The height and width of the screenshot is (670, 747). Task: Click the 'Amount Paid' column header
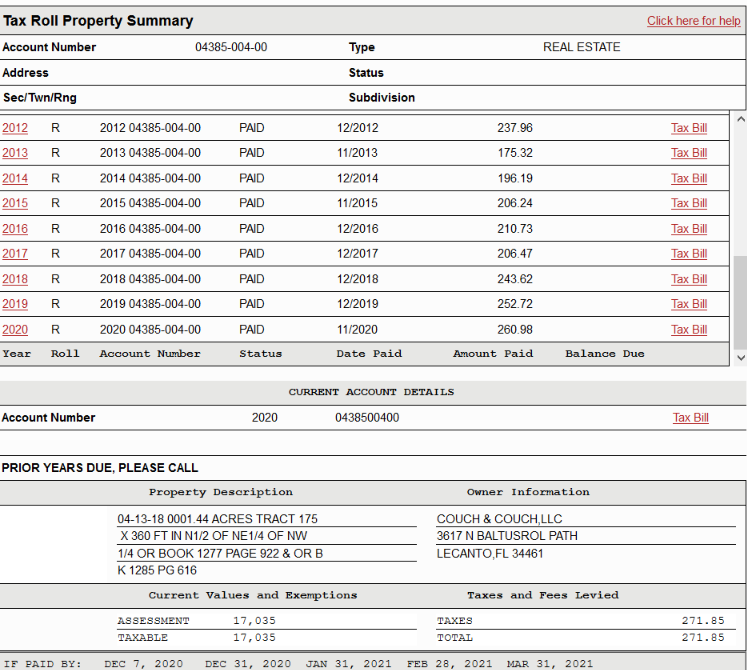(493, 354)
